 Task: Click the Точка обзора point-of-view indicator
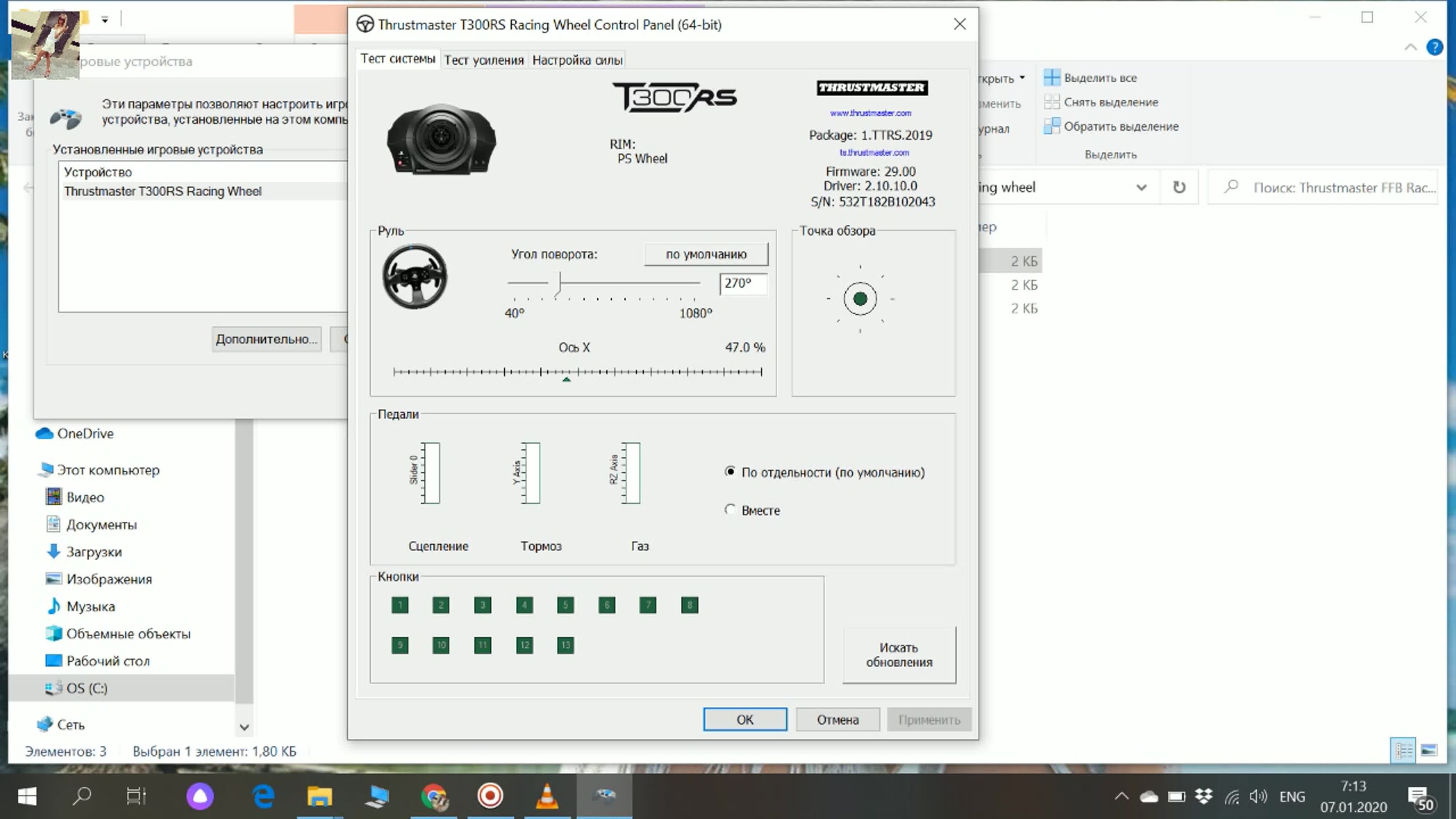860,299
